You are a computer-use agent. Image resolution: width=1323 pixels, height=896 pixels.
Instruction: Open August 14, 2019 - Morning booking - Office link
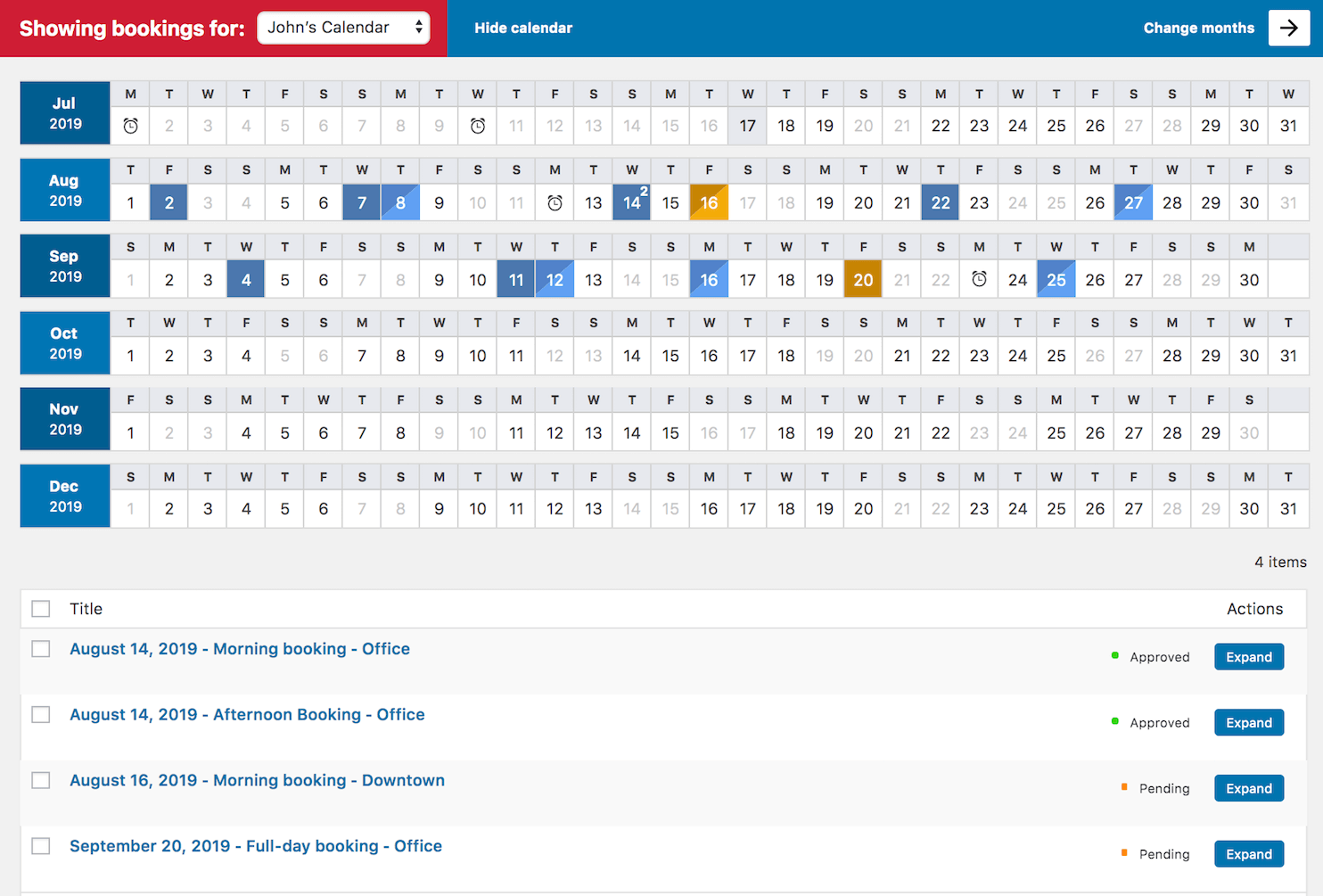click(240, 649)
